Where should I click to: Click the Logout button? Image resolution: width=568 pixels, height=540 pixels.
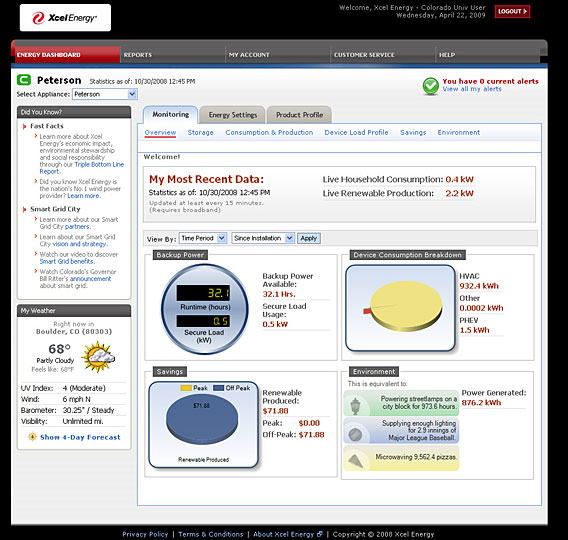click(512, 11)
